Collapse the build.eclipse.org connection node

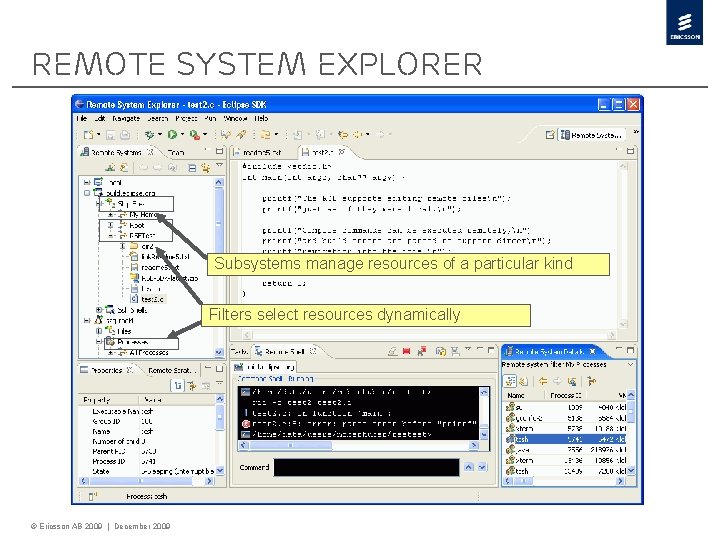[x=87, y=193]
